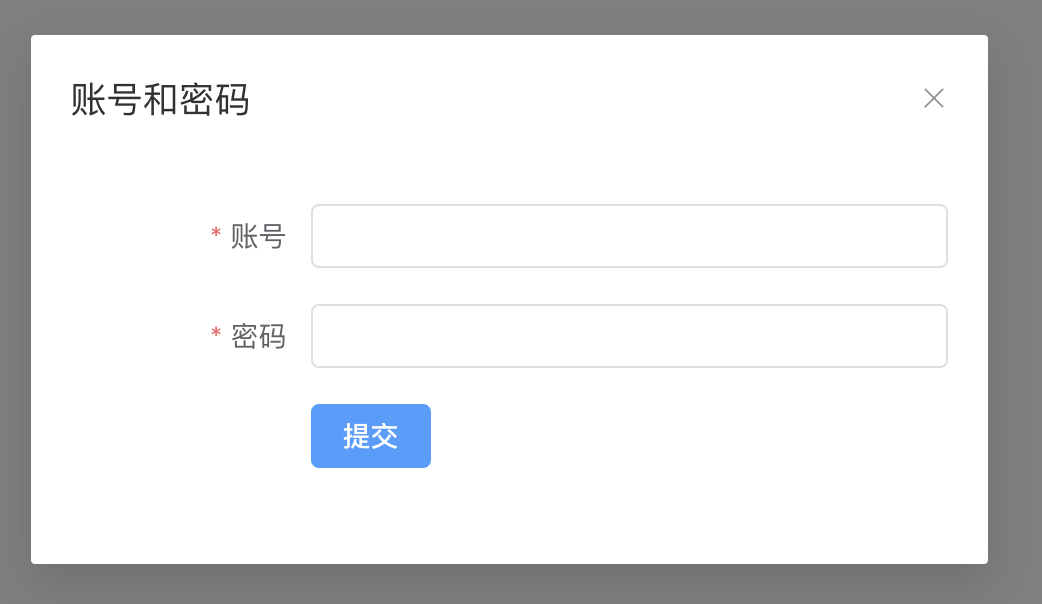Submit the account and password form
This screenshot has width=1042, height=604.
pyautogui.click(x=370, y=436)
